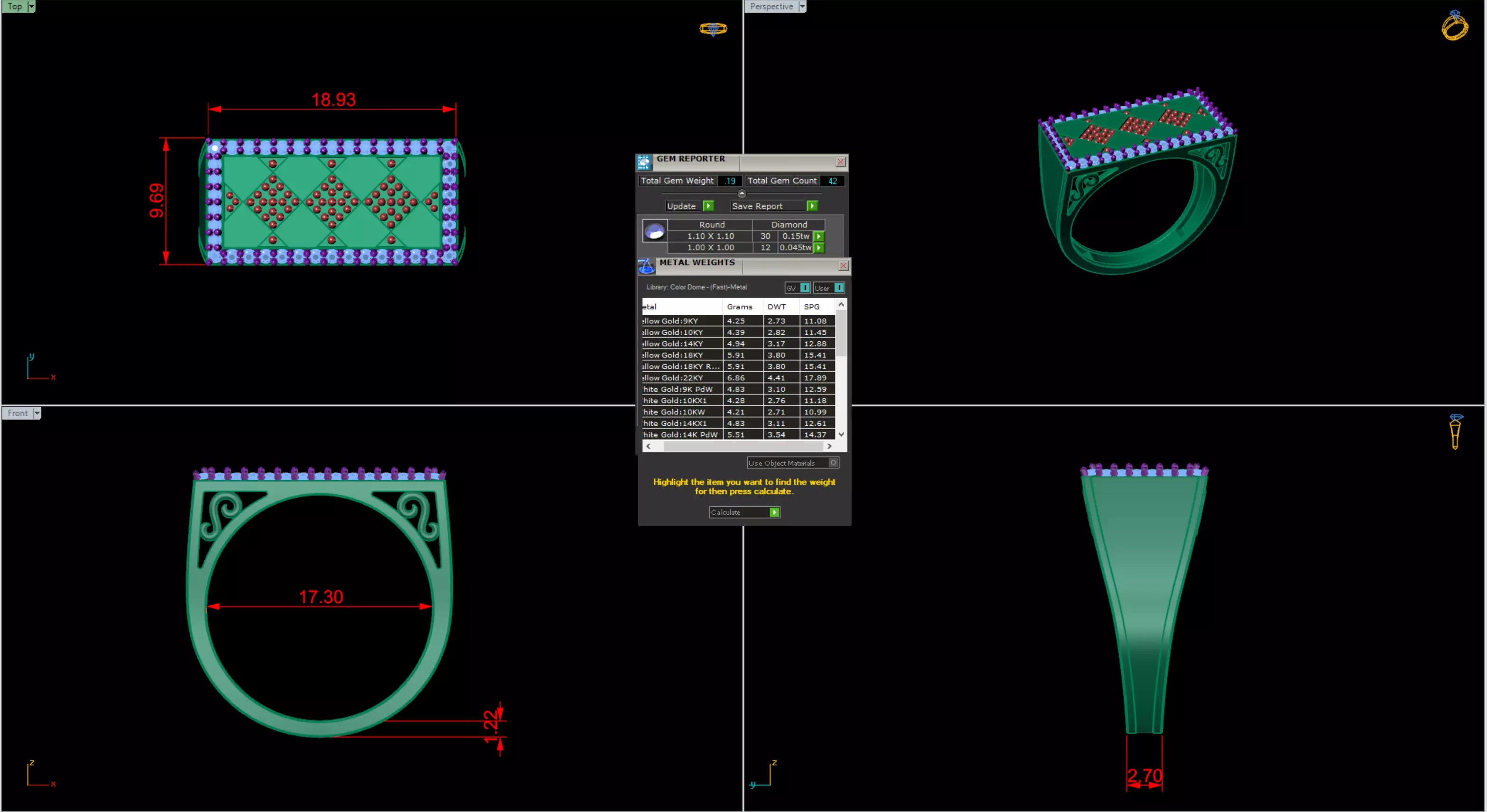Click green arrow next to Save Report

click(812, 206)
